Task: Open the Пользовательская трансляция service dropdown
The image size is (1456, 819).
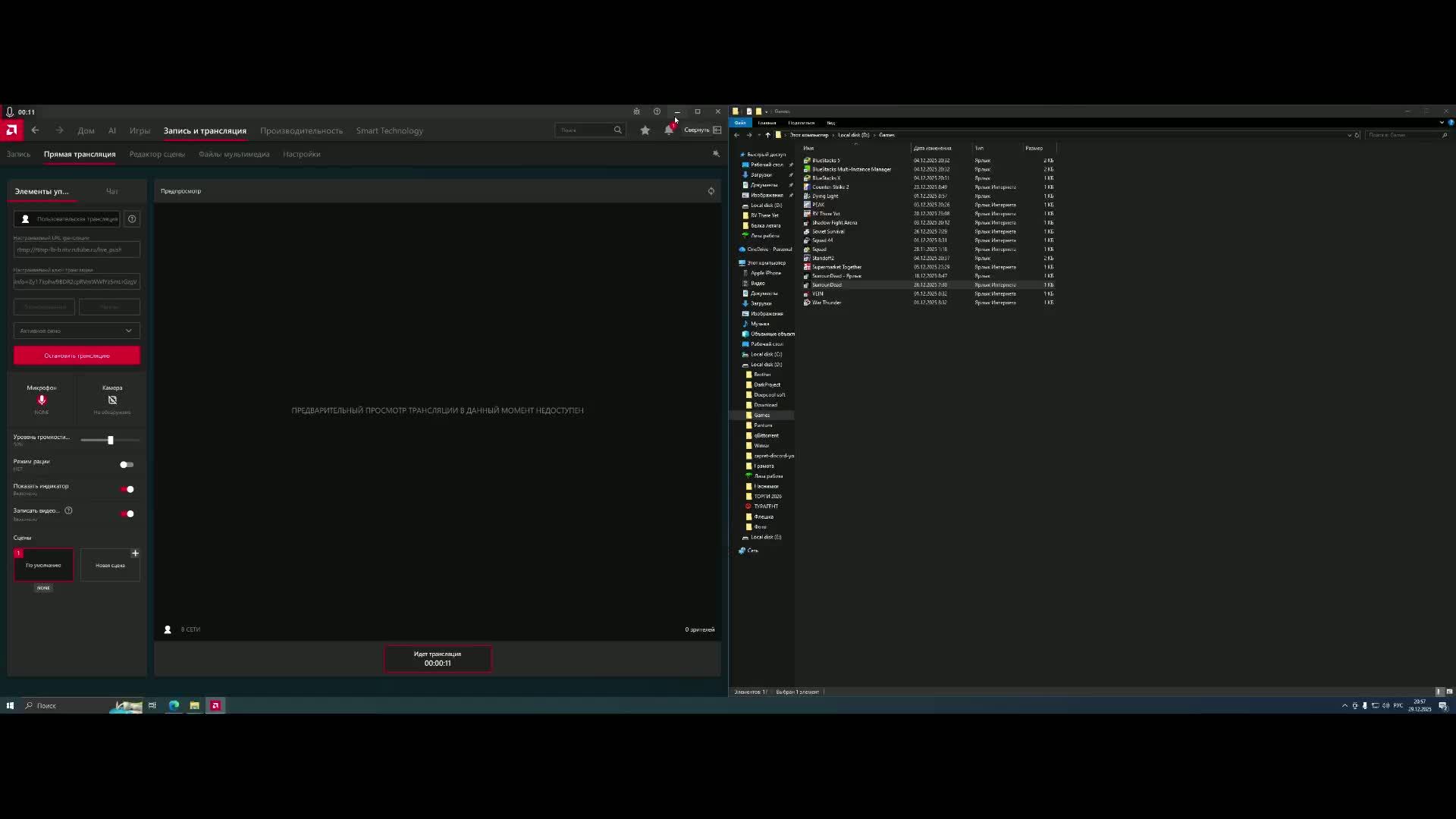Action: click(x=67, y=219)
